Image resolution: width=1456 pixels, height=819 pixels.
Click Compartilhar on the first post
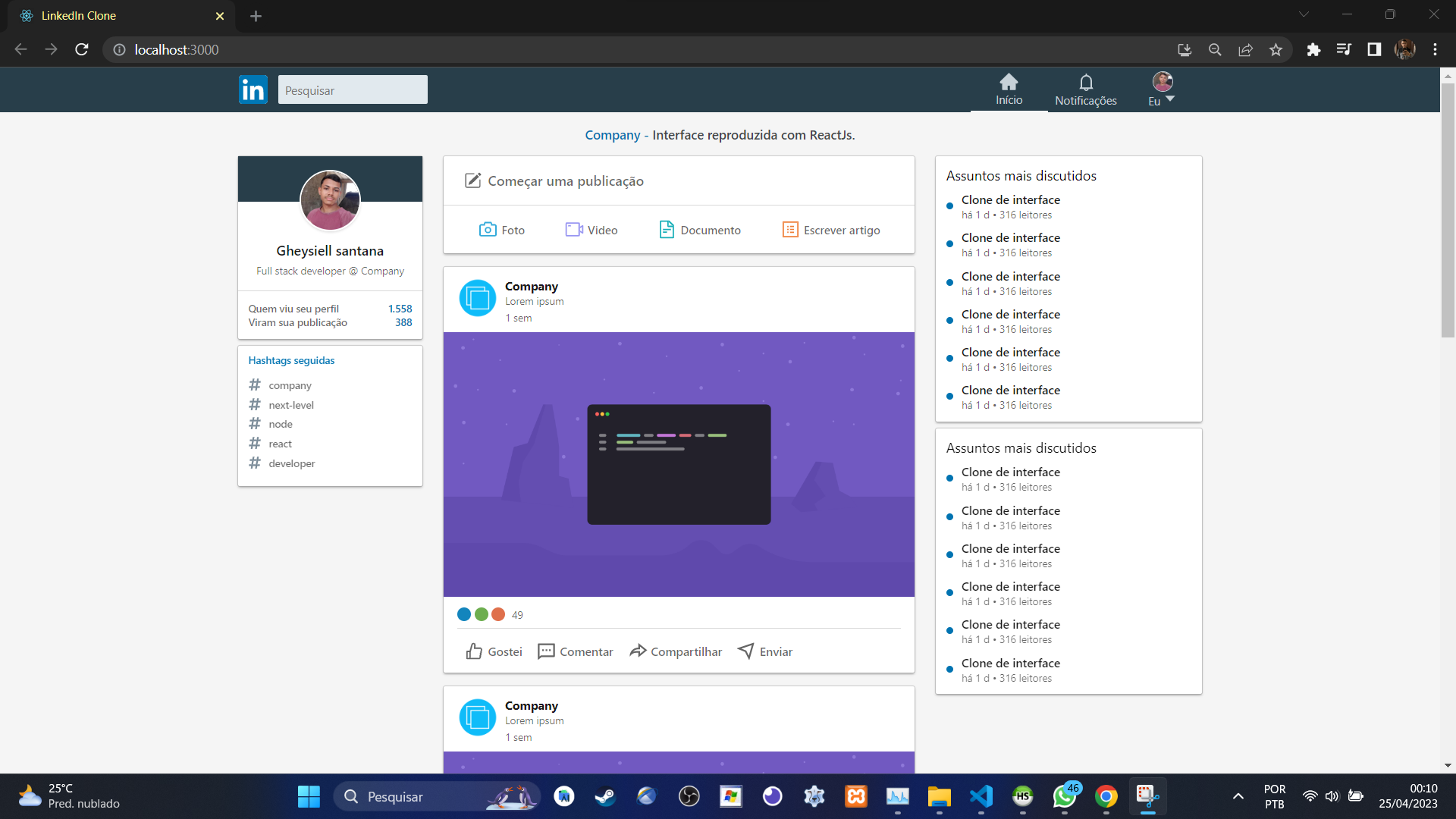coord(676,651)
